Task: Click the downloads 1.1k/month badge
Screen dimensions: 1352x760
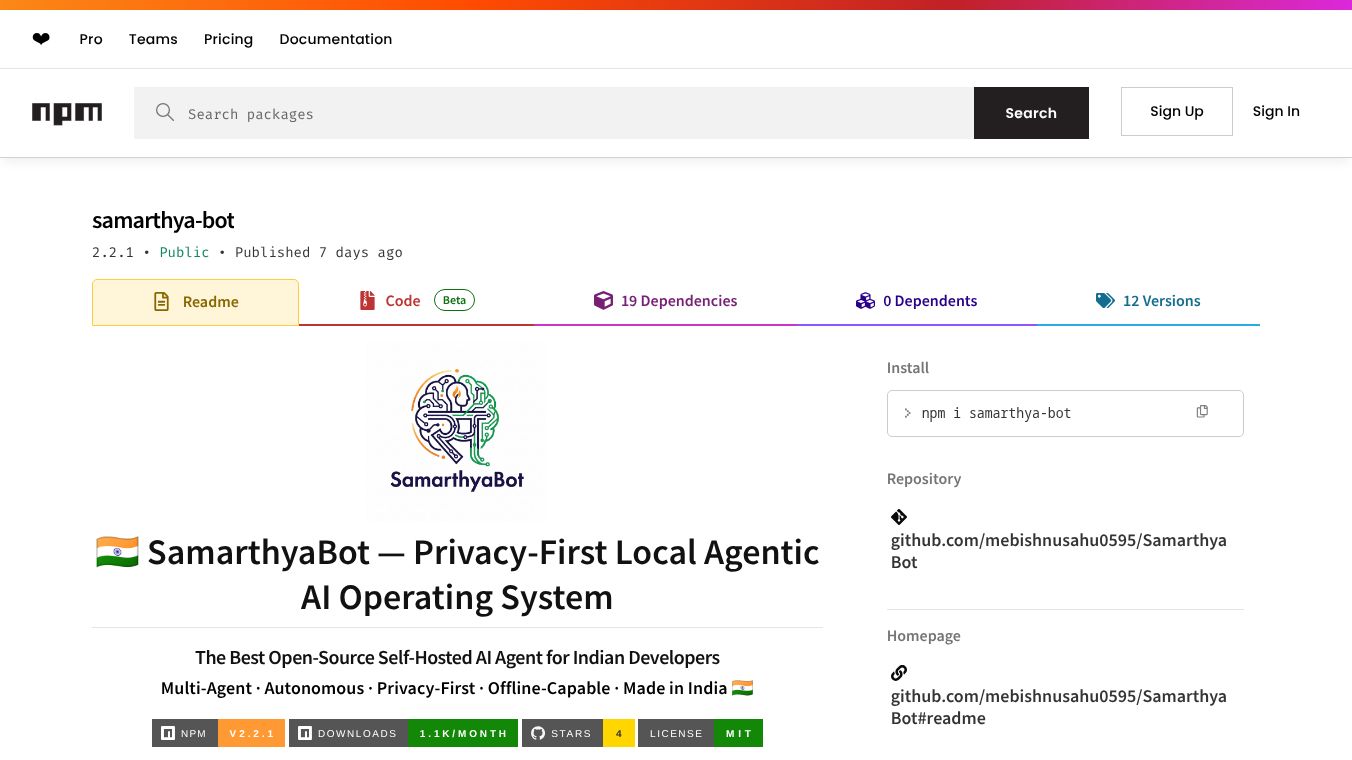Action: (403, 733)
